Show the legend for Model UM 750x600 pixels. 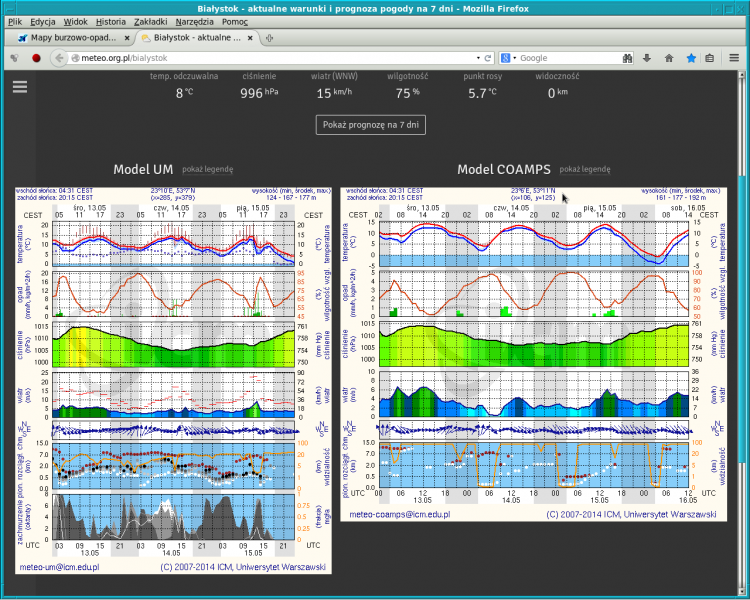tap(208, 170)
